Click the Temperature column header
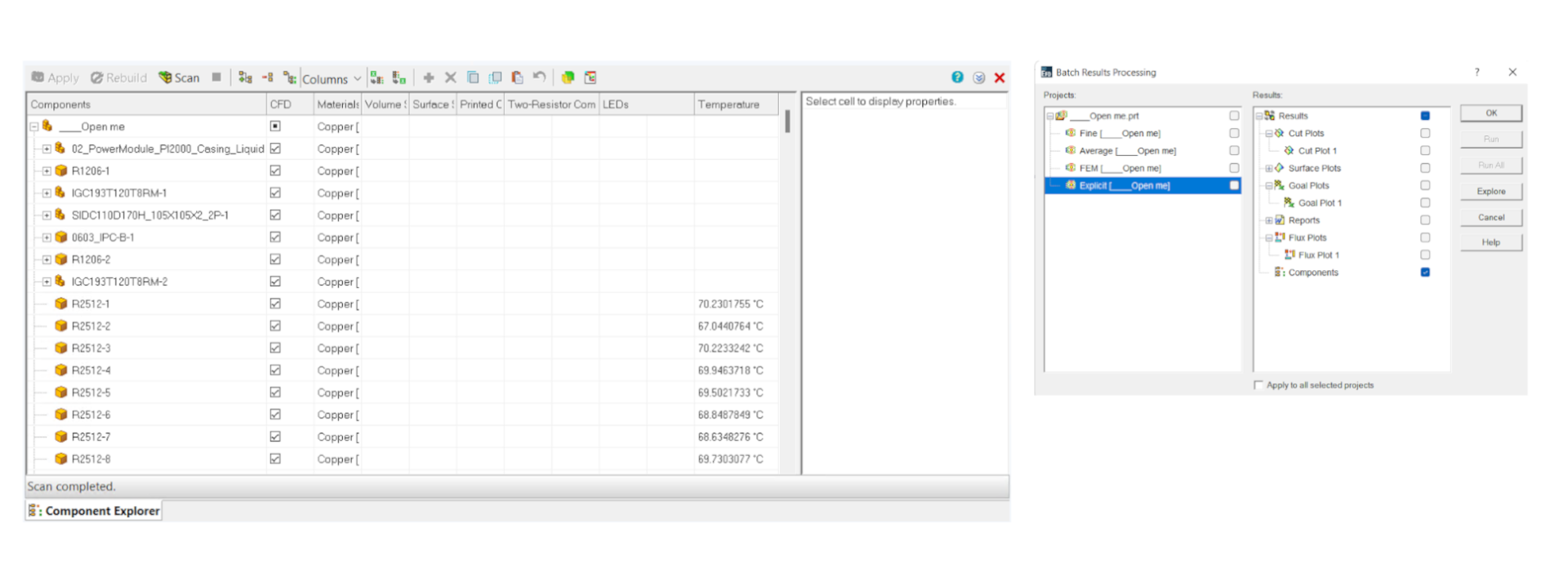Screen dimensions: 1568x572 (x=728, y=104)
